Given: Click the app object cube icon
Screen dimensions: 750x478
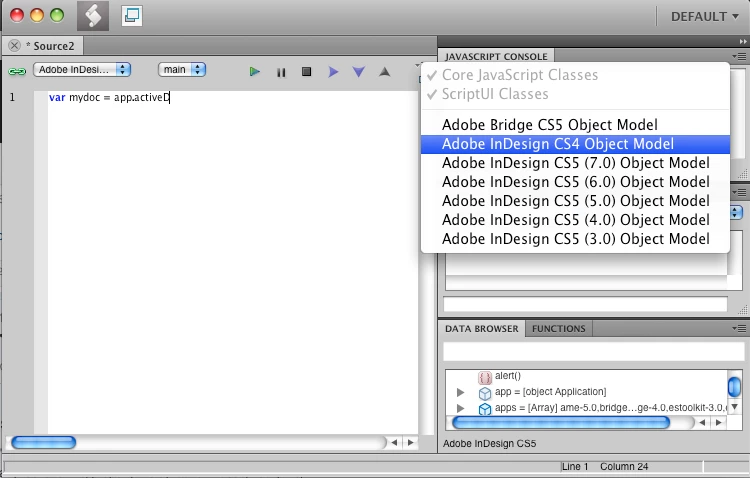Looking at the screenshot, I should tap(485, 393).
